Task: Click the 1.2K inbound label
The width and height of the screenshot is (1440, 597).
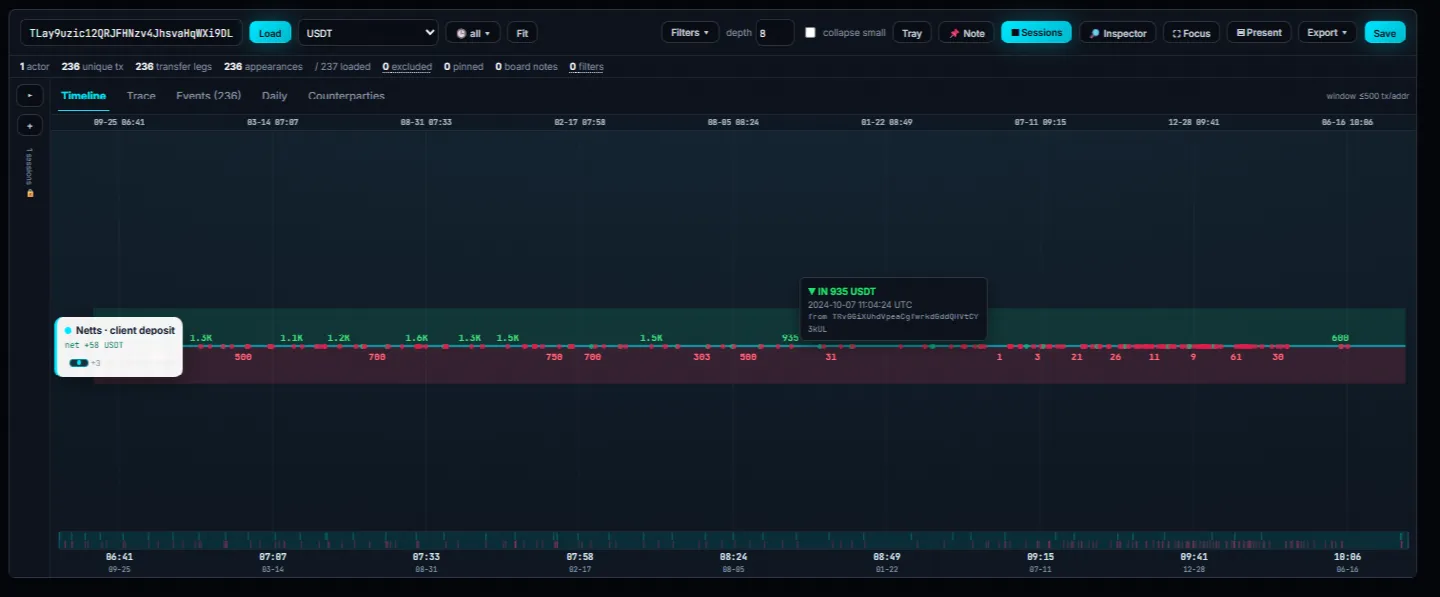Action: [338, 338]
